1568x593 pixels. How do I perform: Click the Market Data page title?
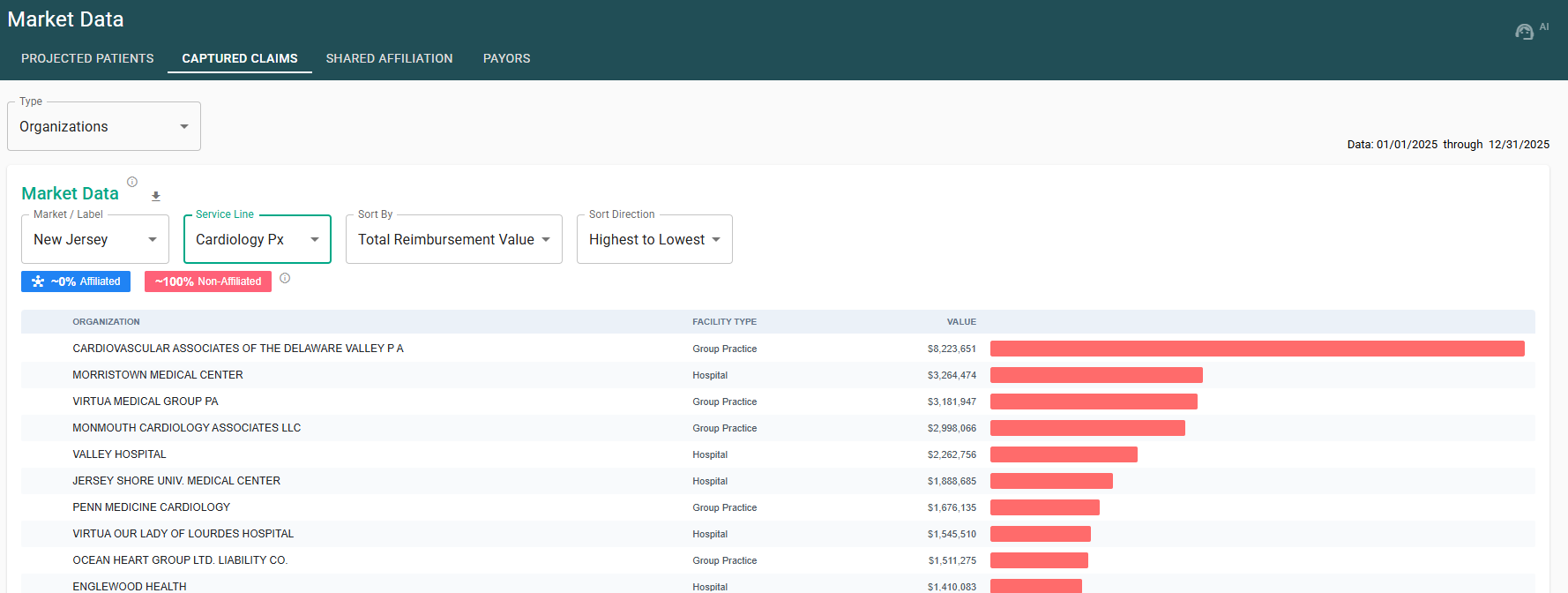point(65,19)
